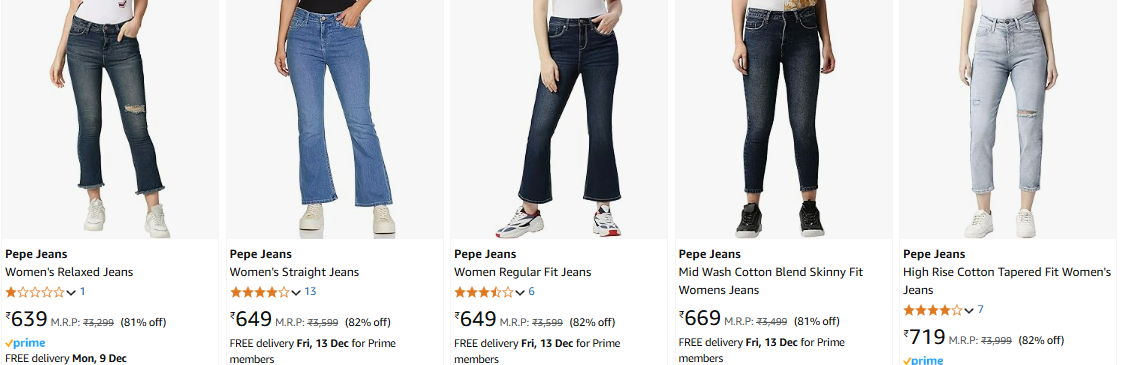
Task: Expand rating chevron for High Rise Tapered Jeans
Action: tap(969, 311)
